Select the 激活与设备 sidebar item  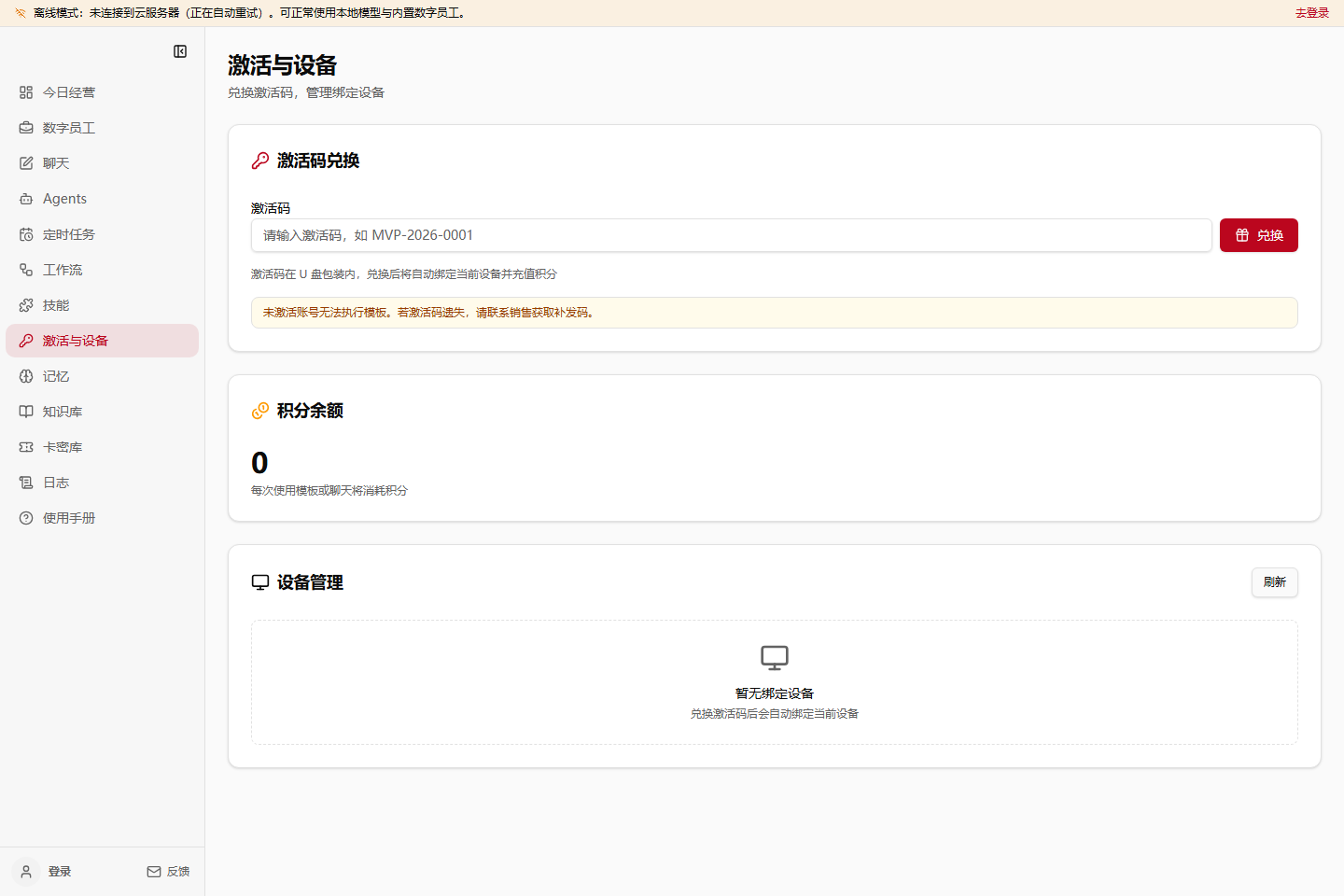click(103, 341)
